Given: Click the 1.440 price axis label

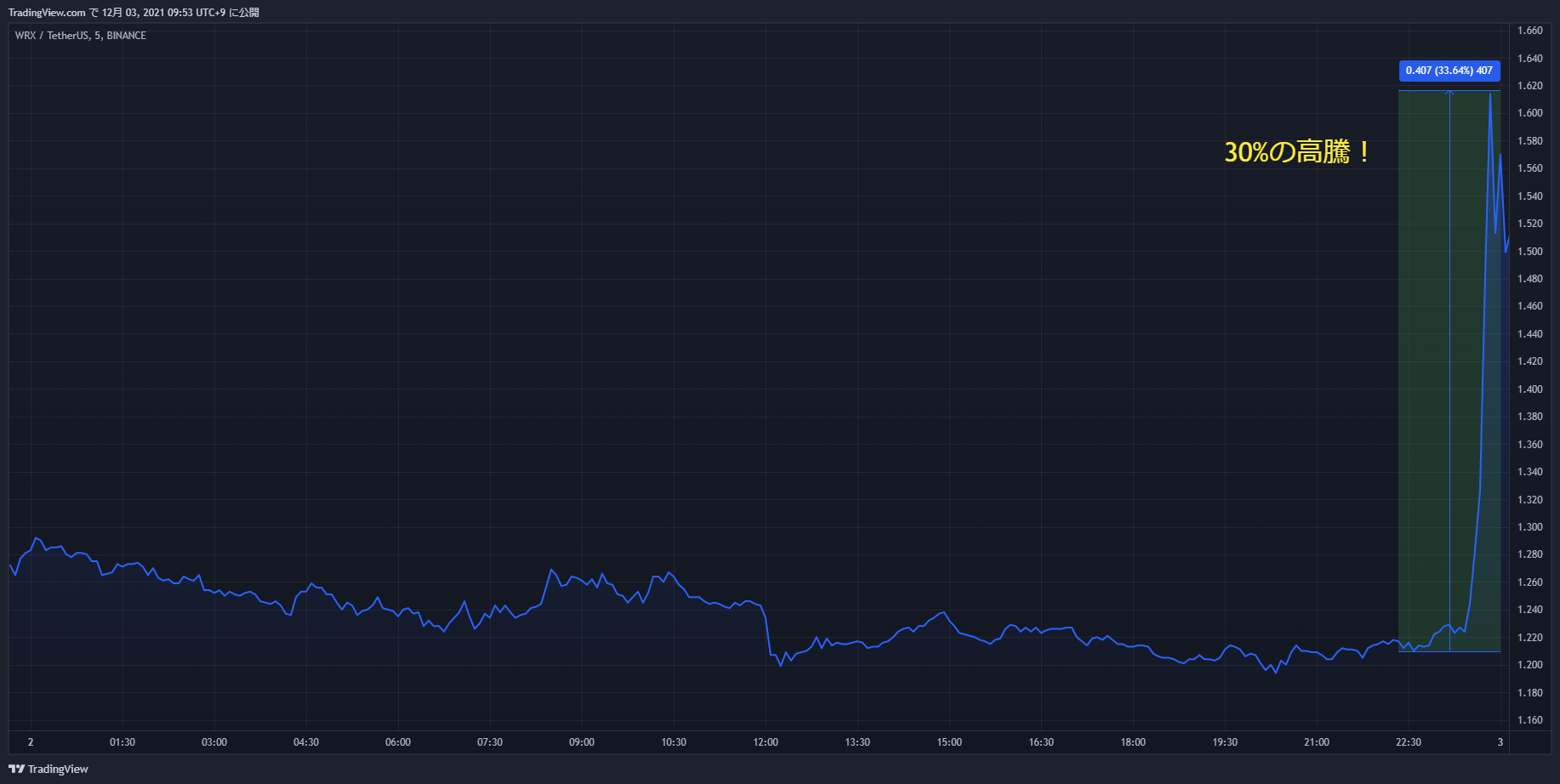Looking at the screenshot, I should coord(1530,334).
